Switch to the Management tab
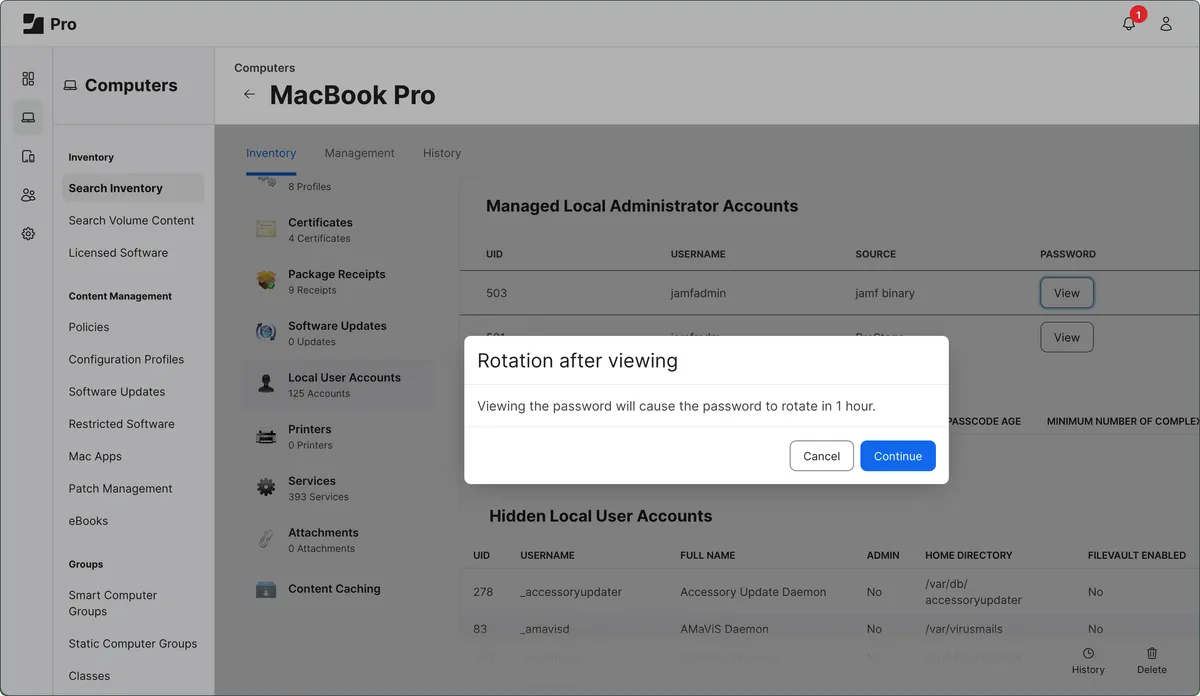The image size is (1200, 696). click(359, 152)
